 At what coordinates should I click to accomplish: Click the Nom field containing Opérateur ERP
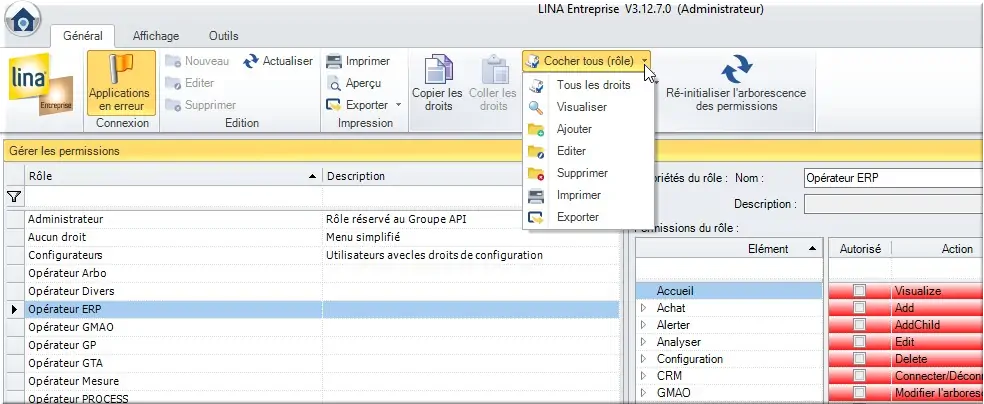pos(894,178)
